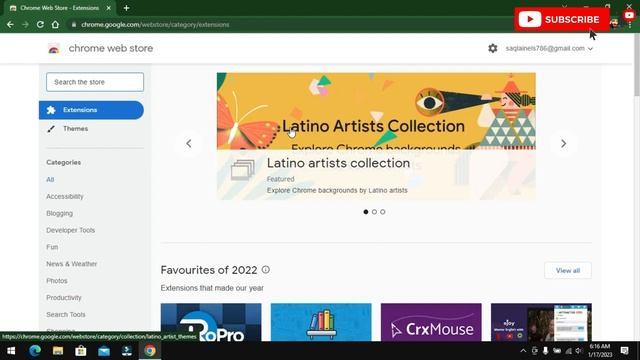Click the browser back arrow
The image size is (640, 360).
[x=10, y=24]
